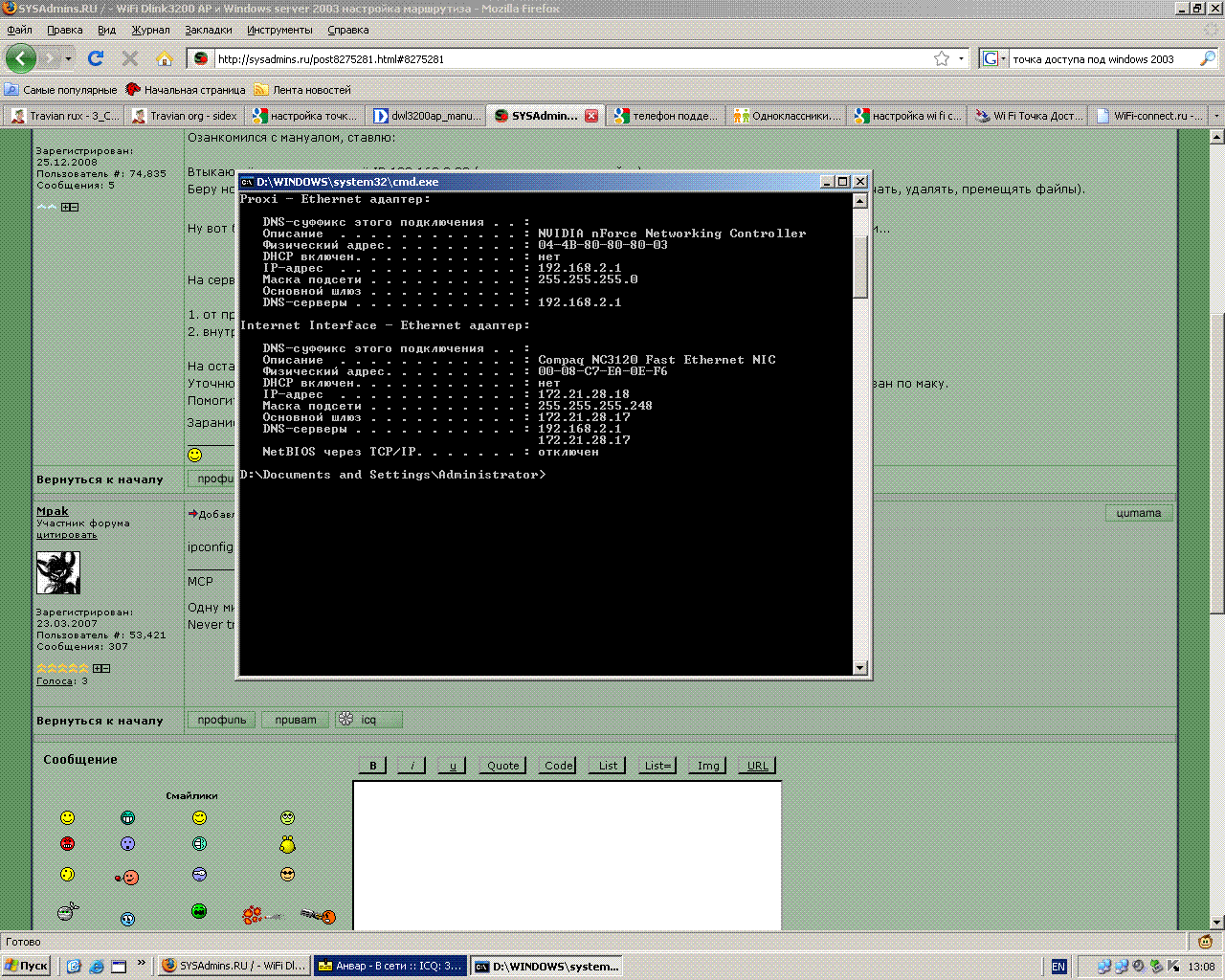
Task: Insert the teal grinning smiley
Action: click(x=128, y=817)
